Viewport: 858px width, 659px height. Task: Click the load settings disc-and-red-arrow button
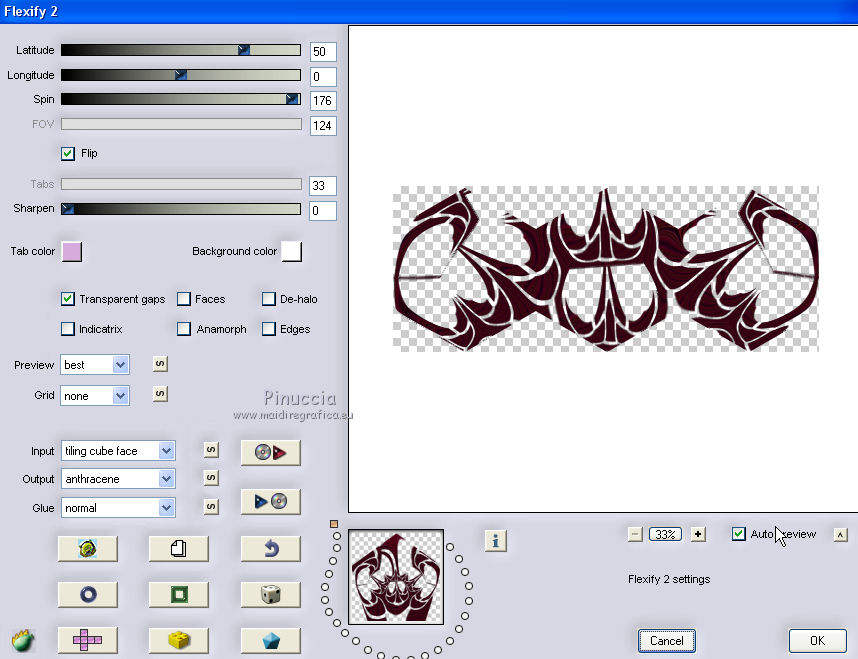[x=271, y=453]
